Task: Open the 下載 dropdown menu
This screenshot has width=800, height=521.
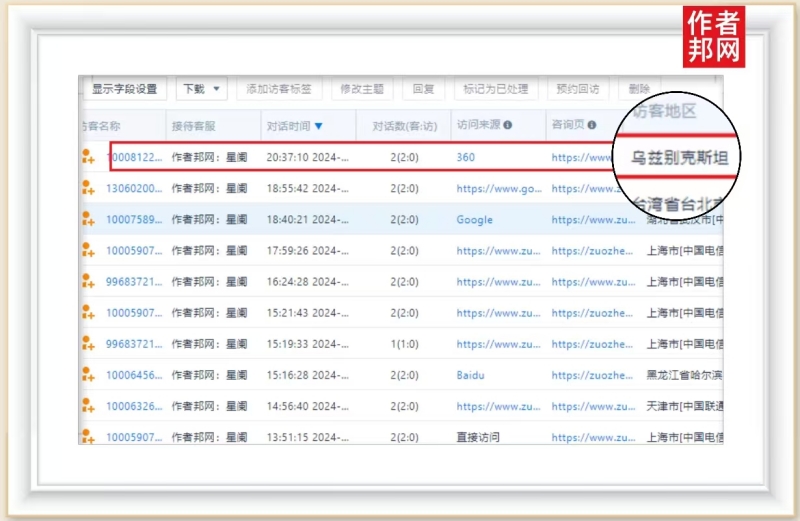Action: tap(202, 89)
